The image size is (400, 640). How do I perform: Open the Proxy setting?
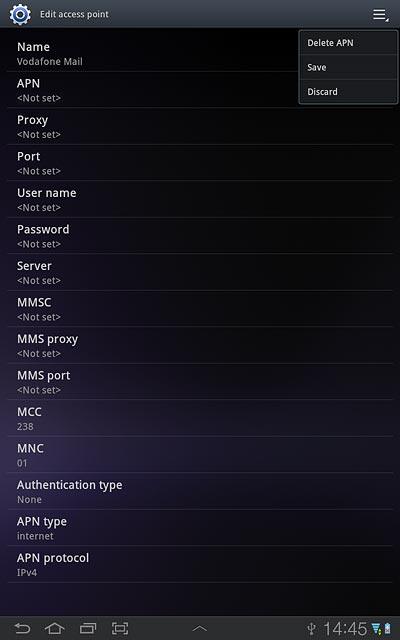(200, 126)
